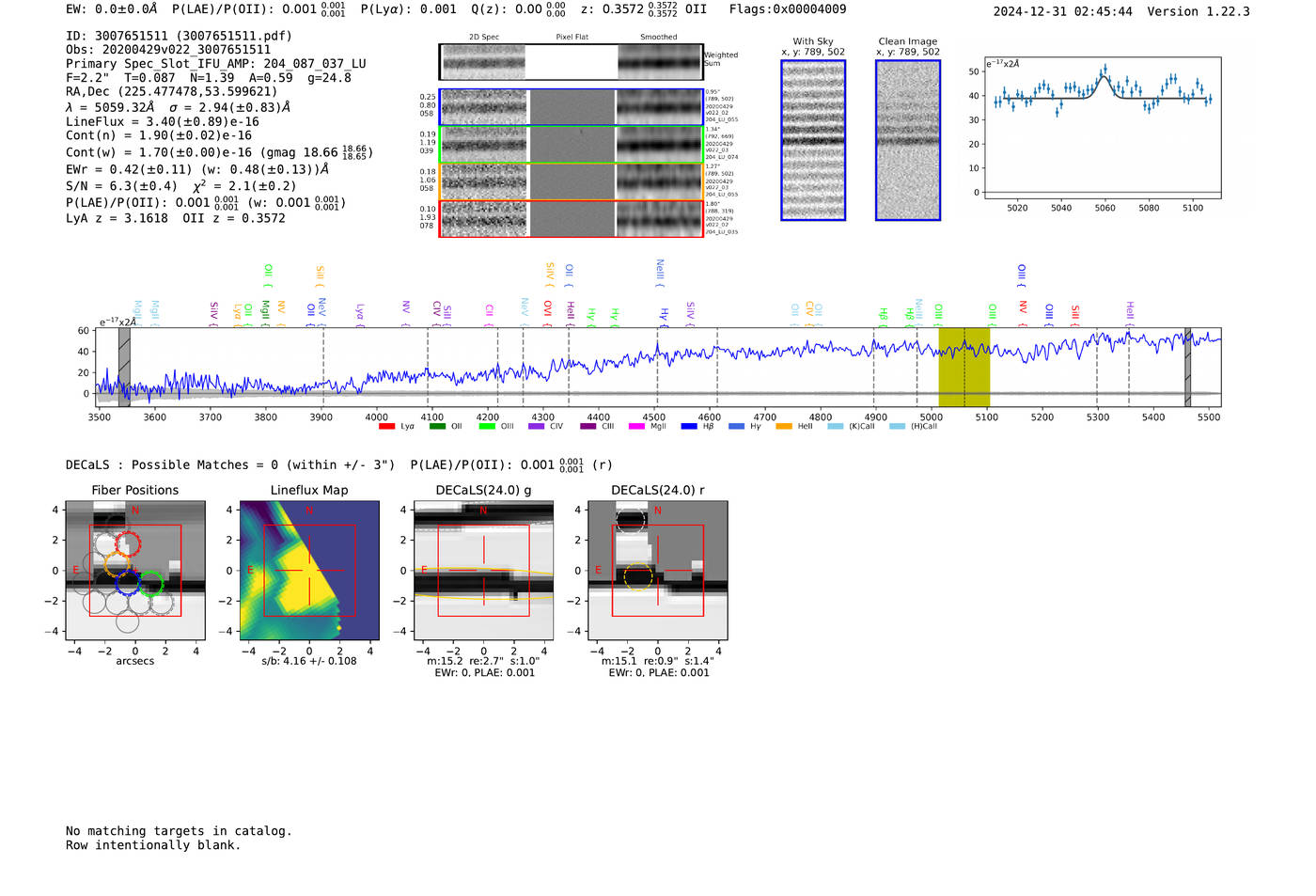Open the With Sky image
The height and width of the screenshot is (896, 1316).
tap(813, 140)
